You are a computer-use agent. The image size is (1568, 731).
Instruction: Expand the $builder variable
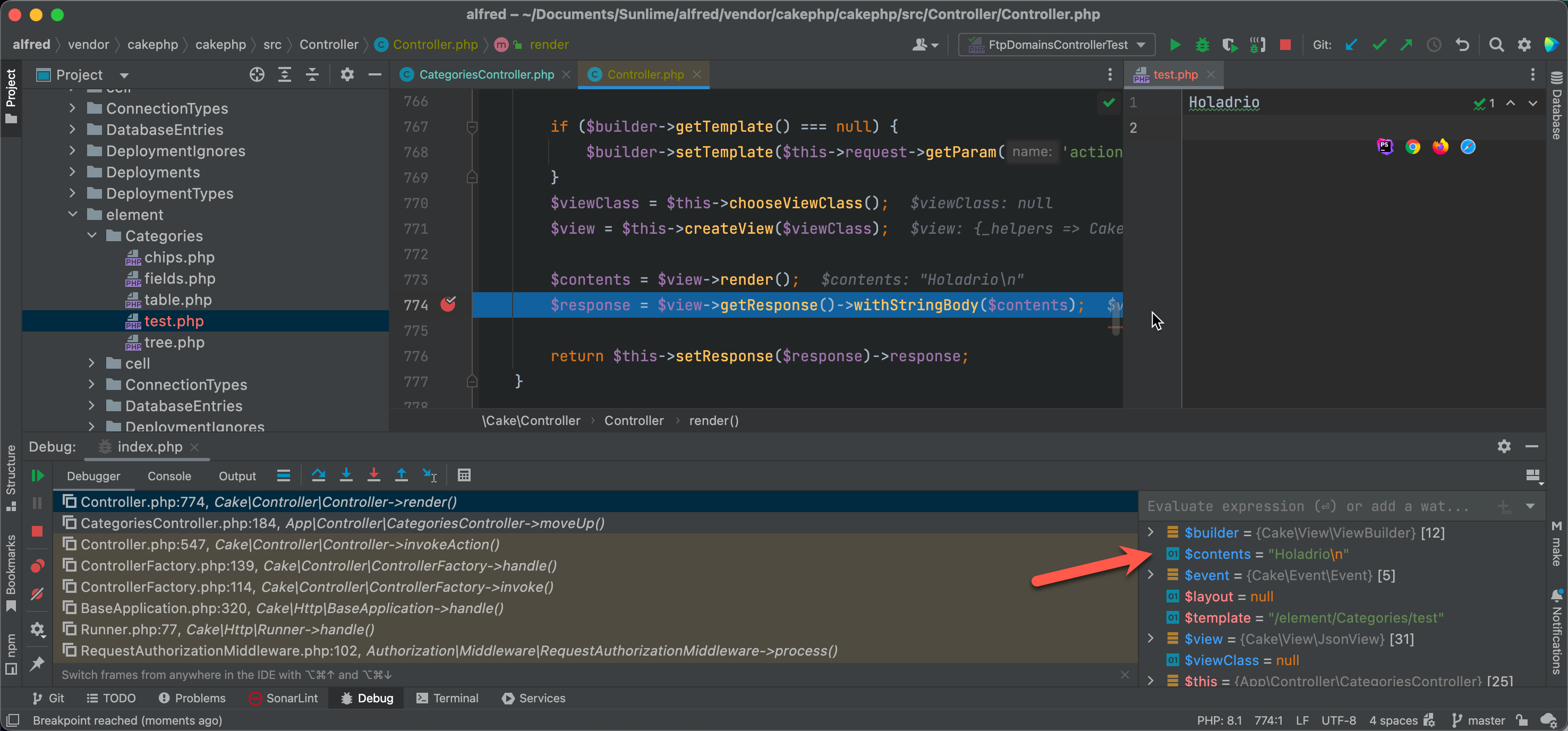click(x=1151, y=532)
